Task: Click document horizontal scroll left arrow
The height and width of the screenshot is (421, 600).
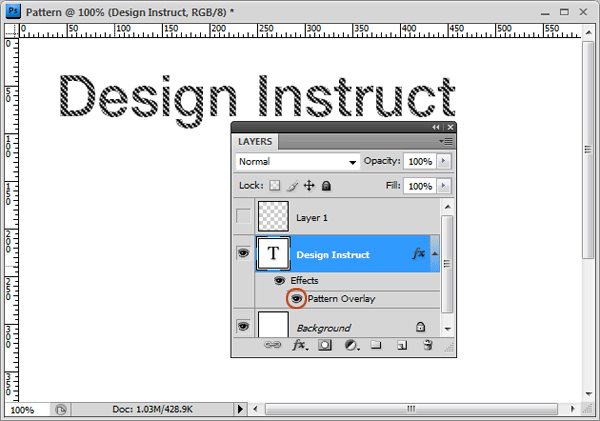Action: coord(256,409)
